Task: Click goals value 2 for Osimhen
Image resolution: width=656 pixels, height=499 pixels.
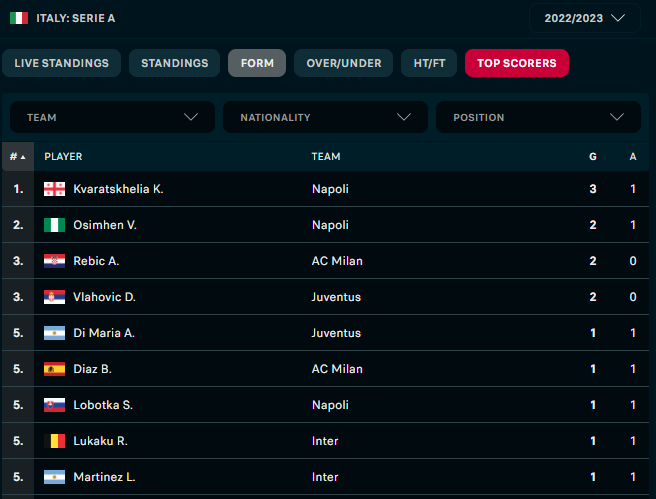Action: click(593, 225)
